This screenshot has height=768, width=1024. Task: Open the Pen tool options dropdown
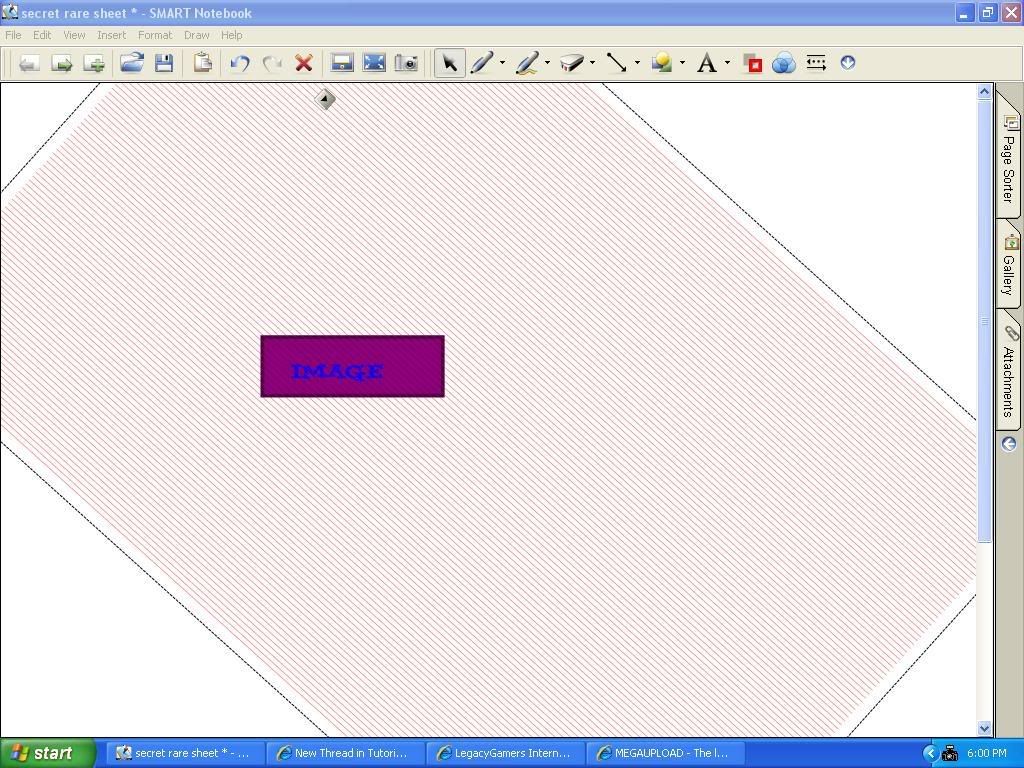[502, 63]
